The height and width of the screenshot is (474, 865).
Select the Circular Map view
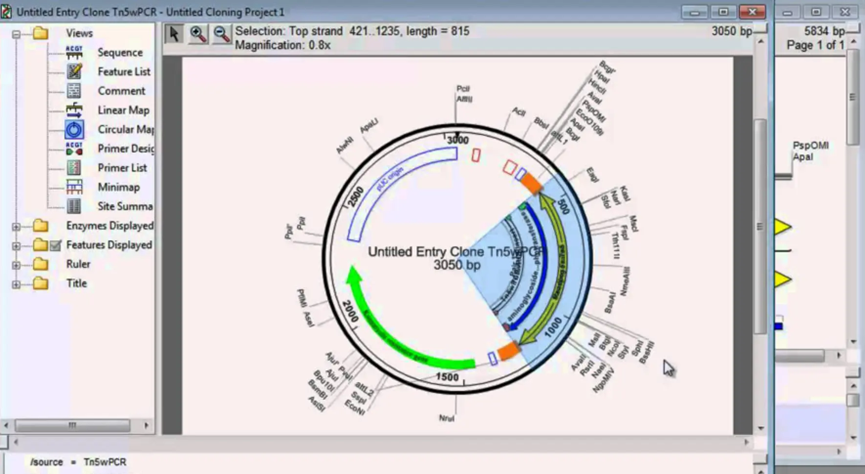click(125, 129)
